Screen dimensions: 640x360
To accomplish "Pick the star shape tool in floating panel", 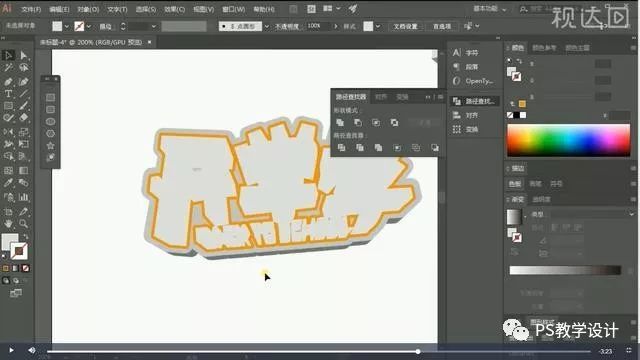I will 50,145.
